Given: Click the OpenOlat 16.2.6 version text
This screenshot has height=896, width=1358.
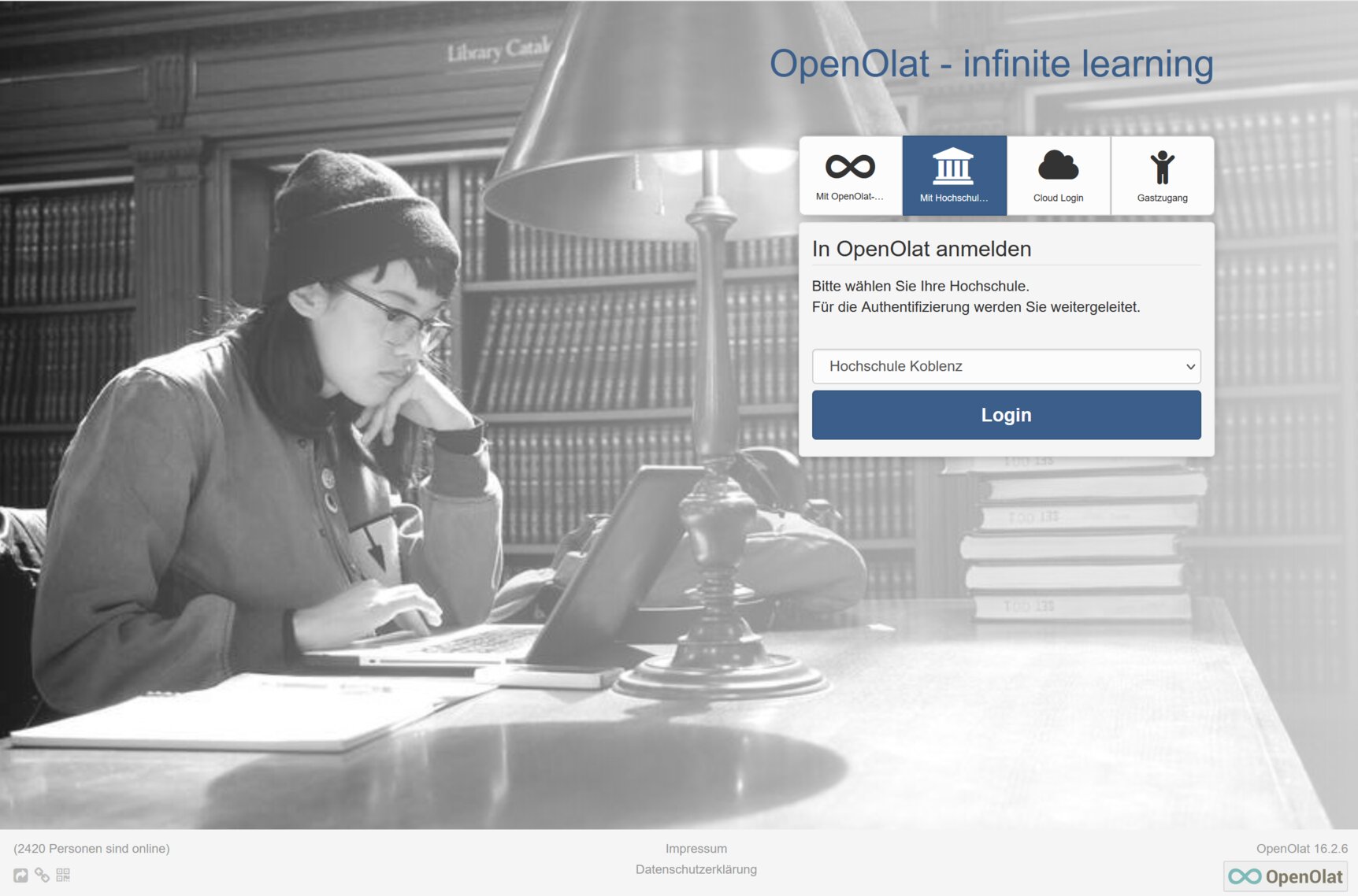Looking at the screenshot, I should coord(1301,849).
